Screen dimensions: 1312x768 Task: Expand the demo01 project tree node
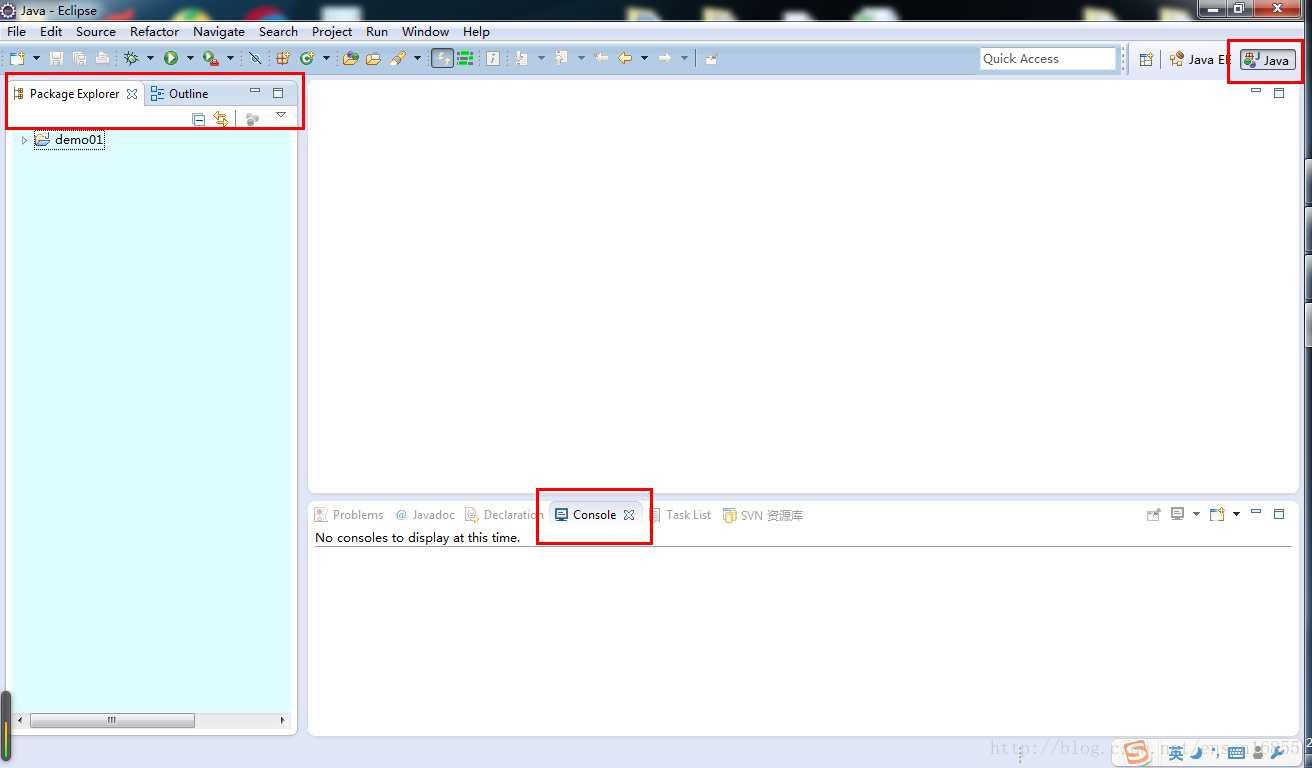(x=24, y=140)
